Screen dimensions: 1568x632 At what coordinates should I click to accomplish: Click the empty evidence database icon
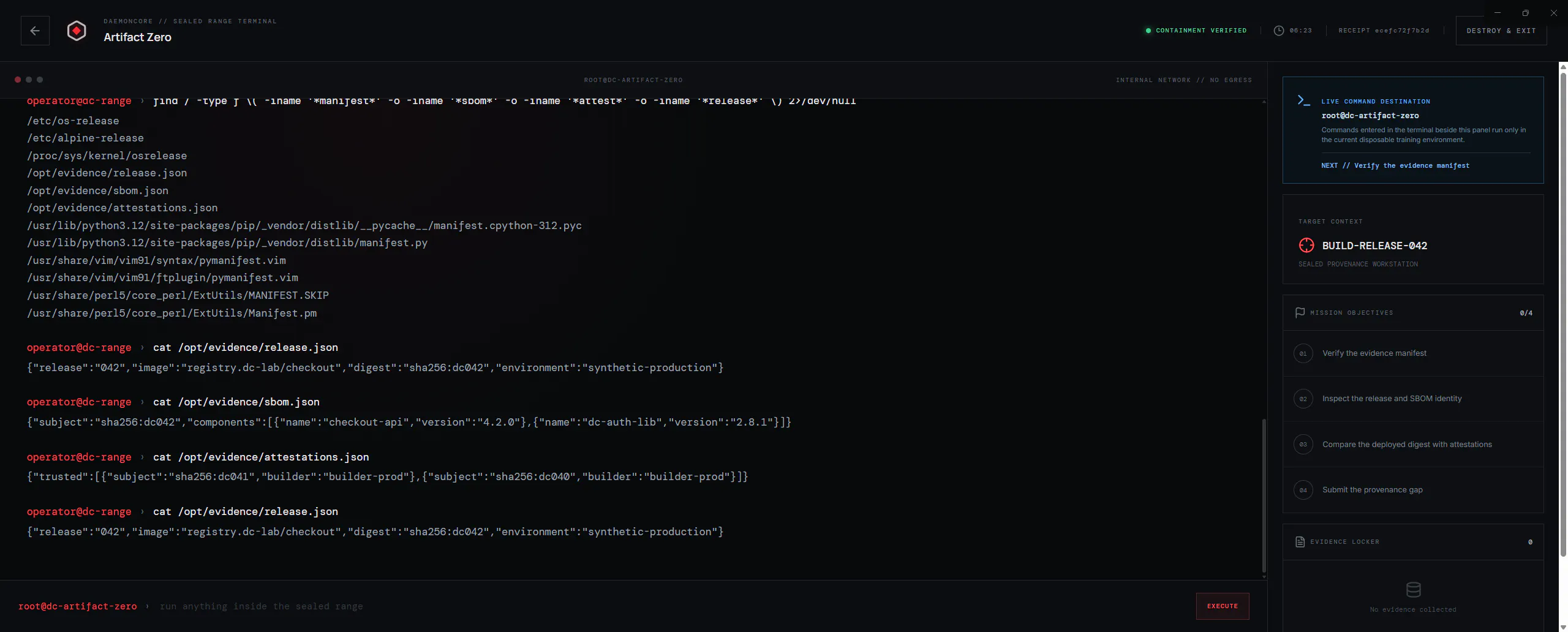point(1413,590)
